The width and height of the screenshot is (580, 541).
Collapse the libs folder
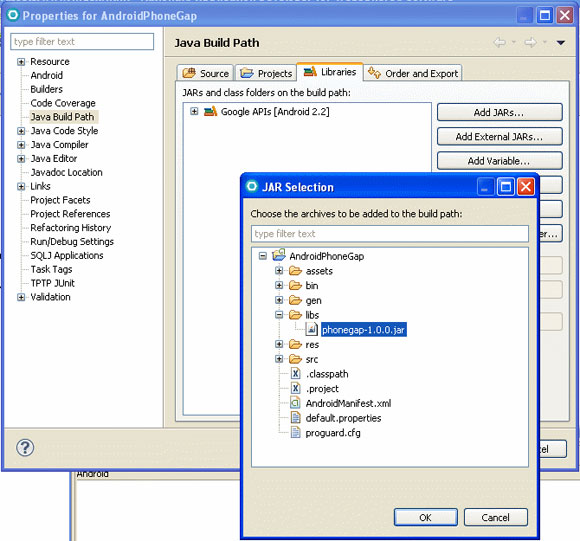tap(279, 315)
